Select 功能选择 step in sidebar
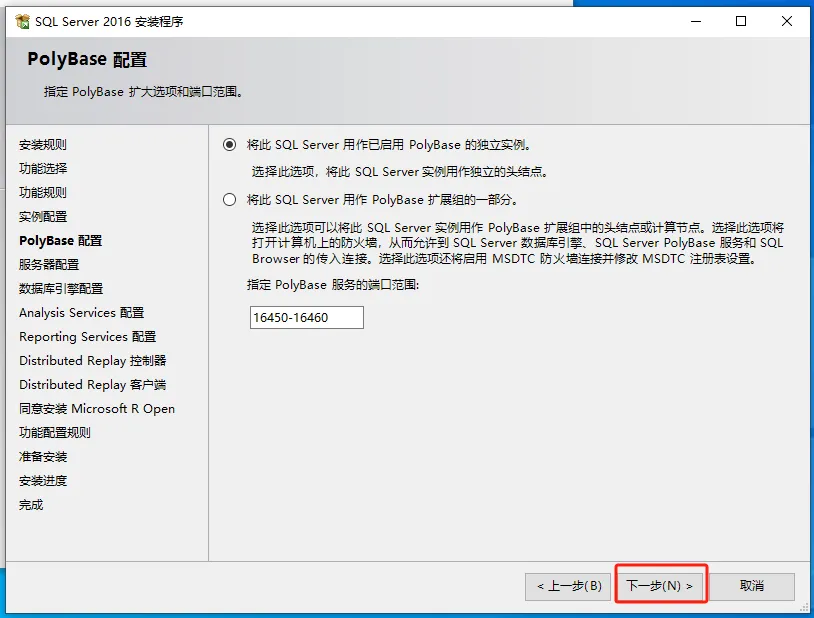 43,169
